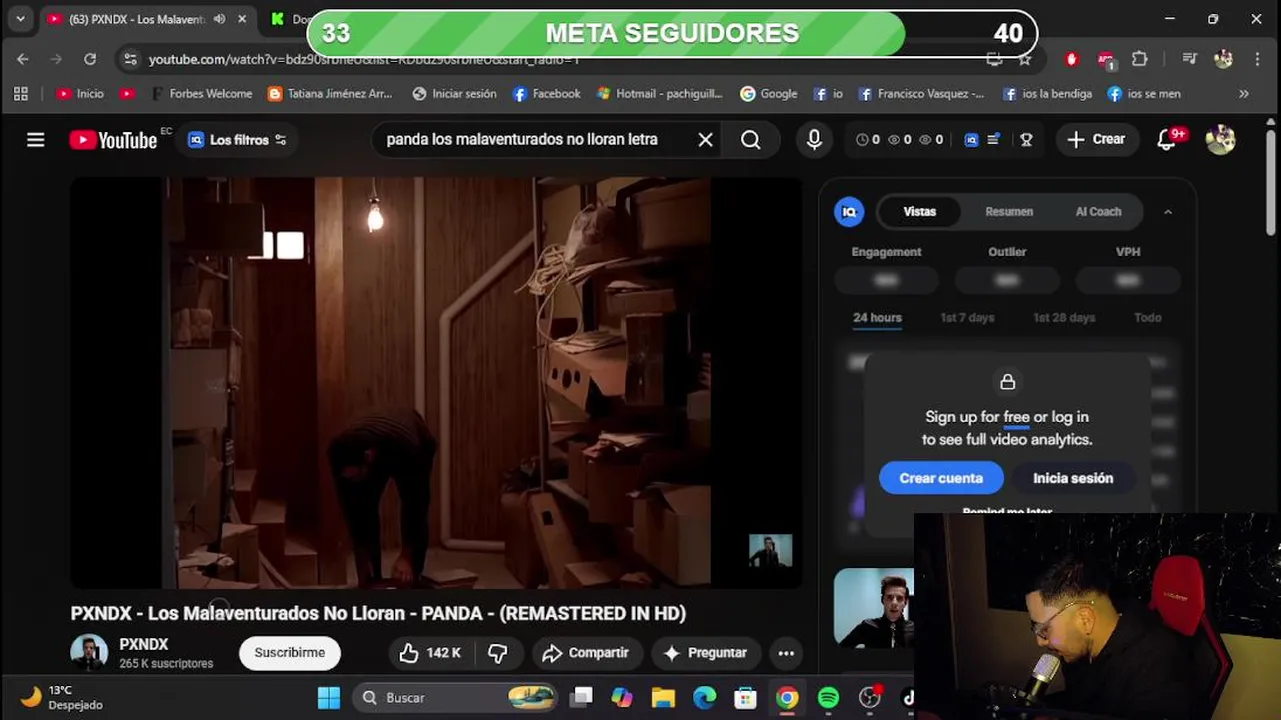Click in the search field text
This screenshot has width=1281, height=720.
click(521, 140)
